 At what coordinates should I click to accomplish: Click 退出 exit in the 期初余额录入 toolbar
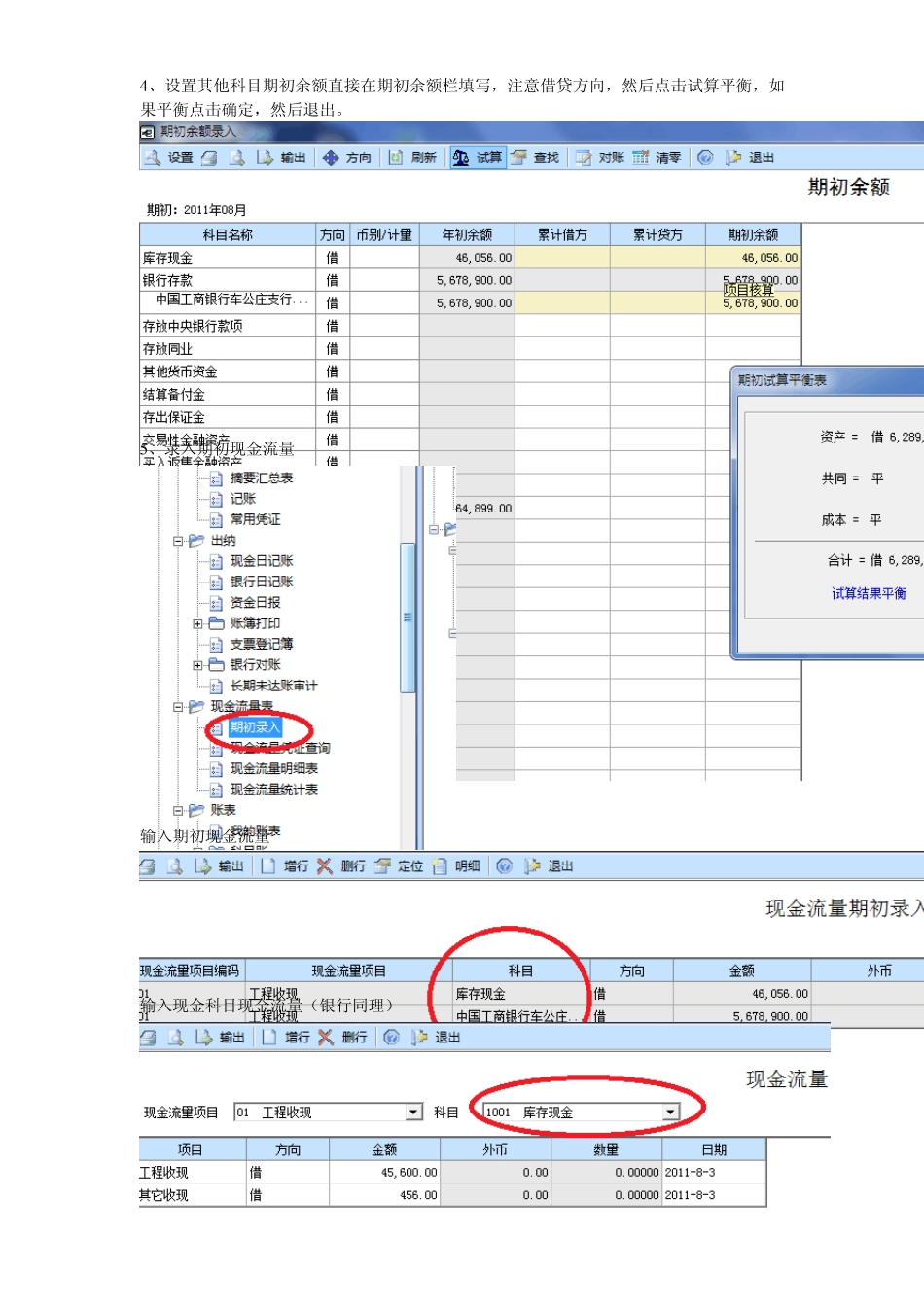pyautogui.click(x=750, y=158)
